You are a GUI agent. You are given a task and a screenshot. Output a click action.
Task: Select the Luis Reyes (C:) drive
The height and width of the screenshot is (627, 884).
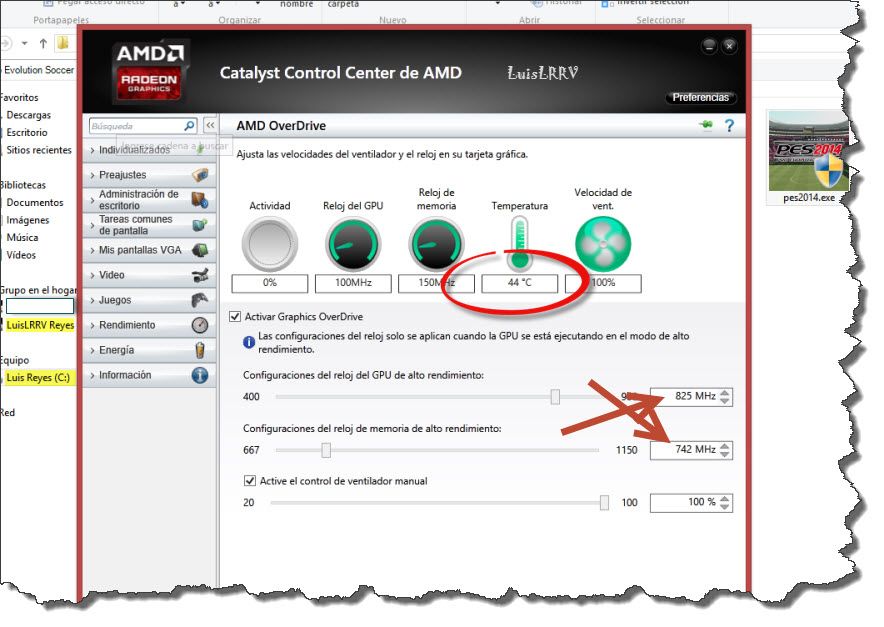click(38, 377)
